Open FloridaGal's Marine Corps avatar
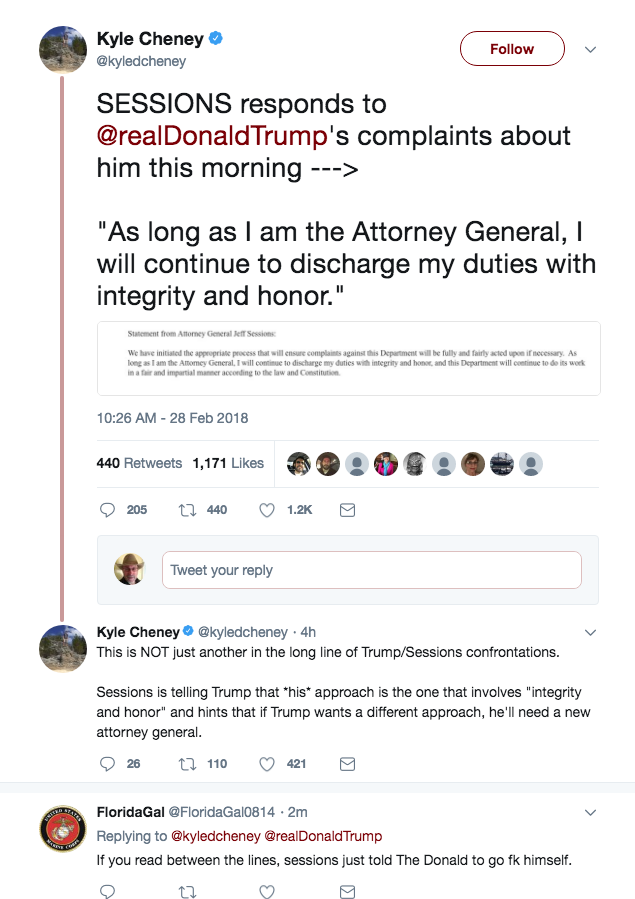The width and height of the screenshot is (635, 899). pos(62,830)
